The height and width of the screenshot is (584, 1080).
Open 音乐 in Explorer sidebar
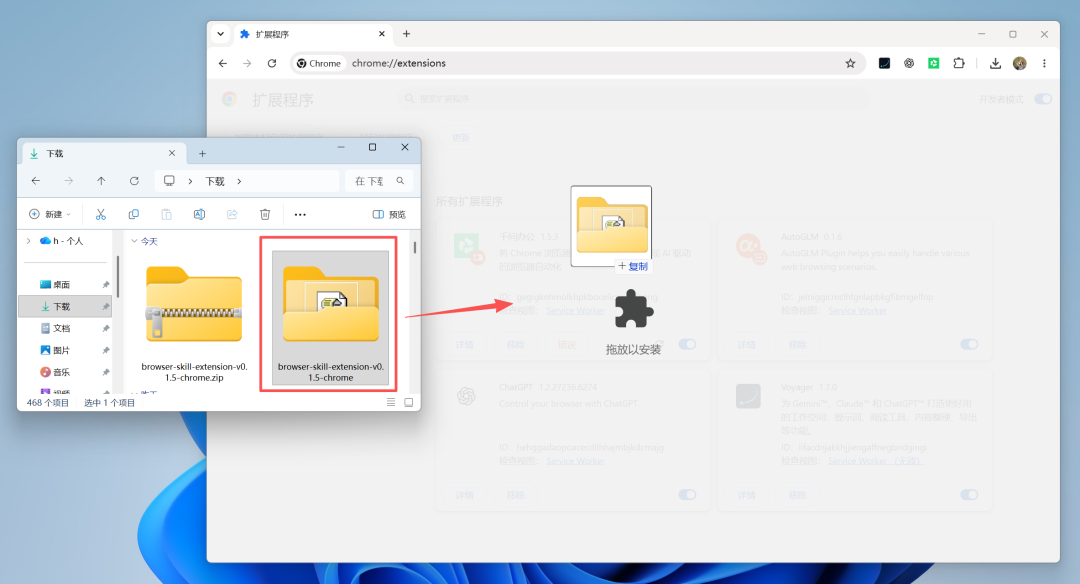coord(65,373)
